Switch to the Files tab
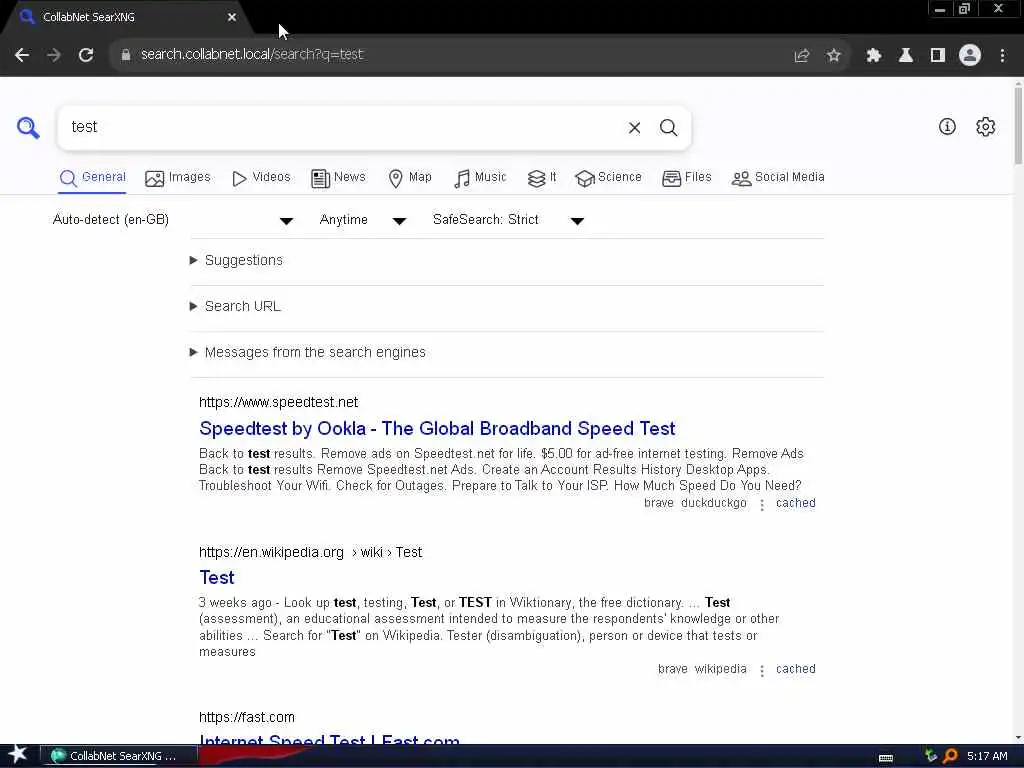This screenshot has width=1024, height=768. pos(686,178)
